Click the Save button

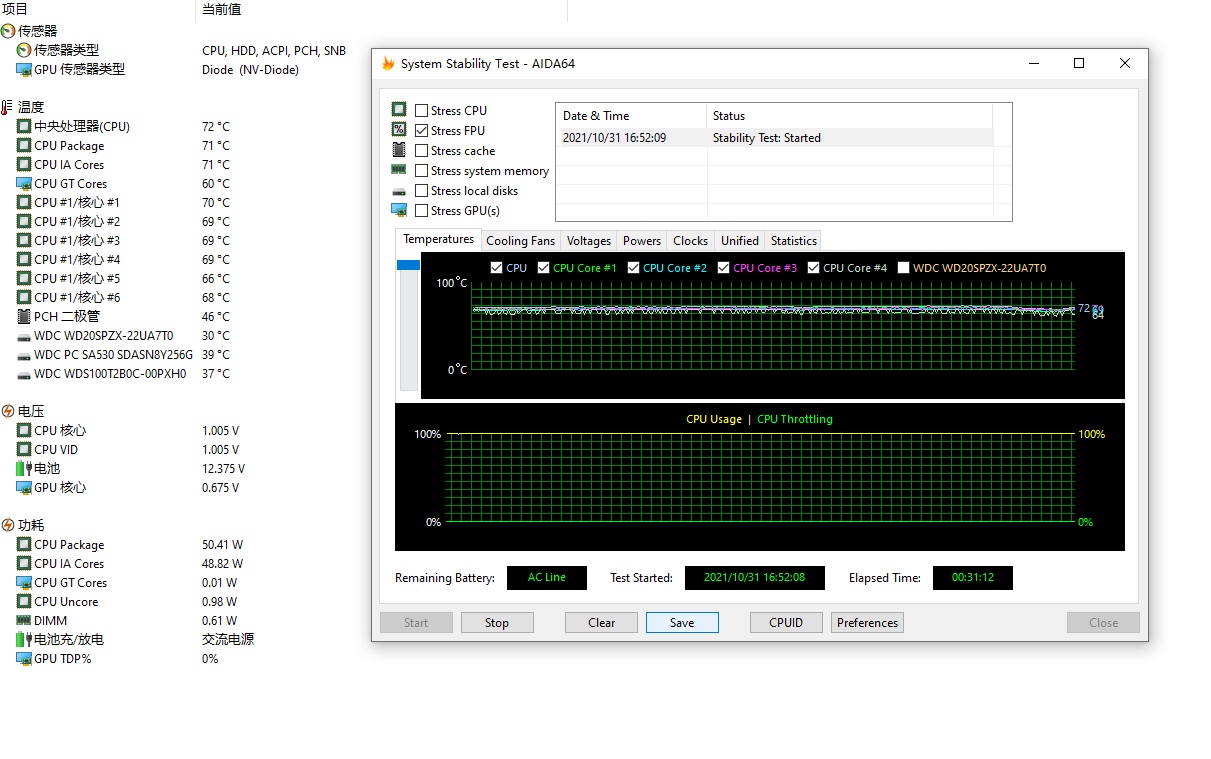tap(682, 622)
